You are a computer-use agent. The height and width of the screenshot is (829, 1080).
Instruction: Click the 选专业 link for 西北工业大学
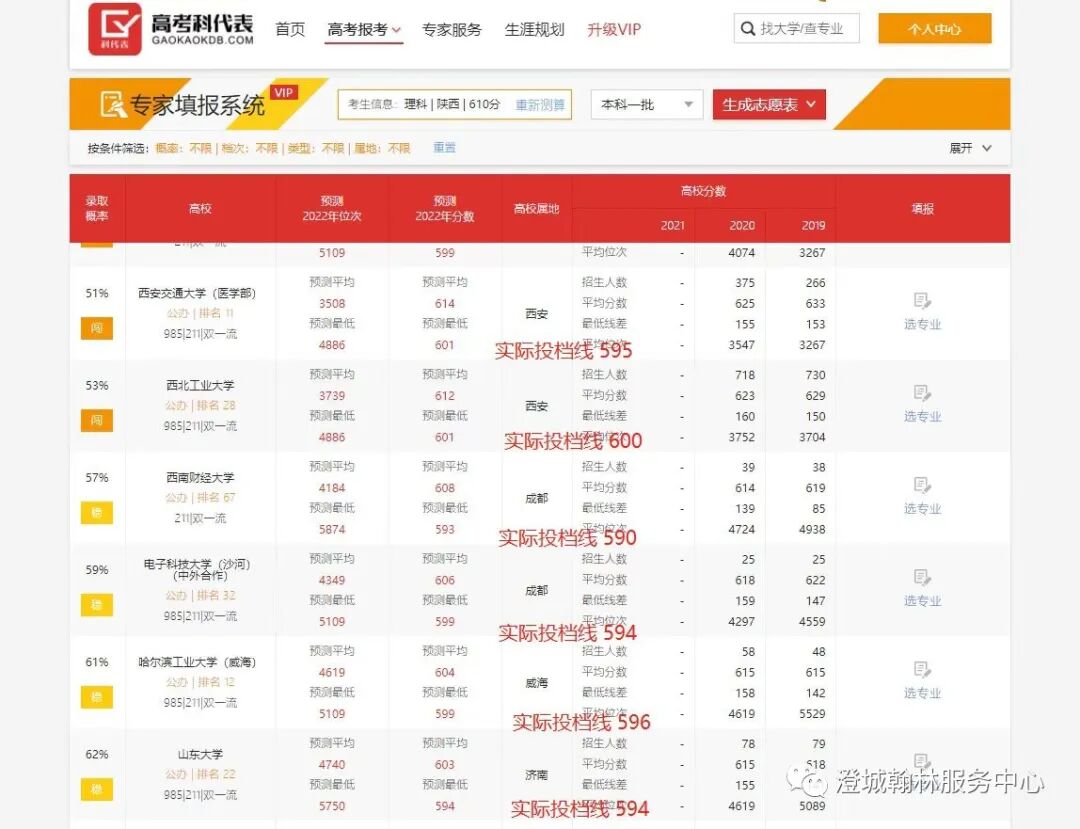[x=922, y=417]
